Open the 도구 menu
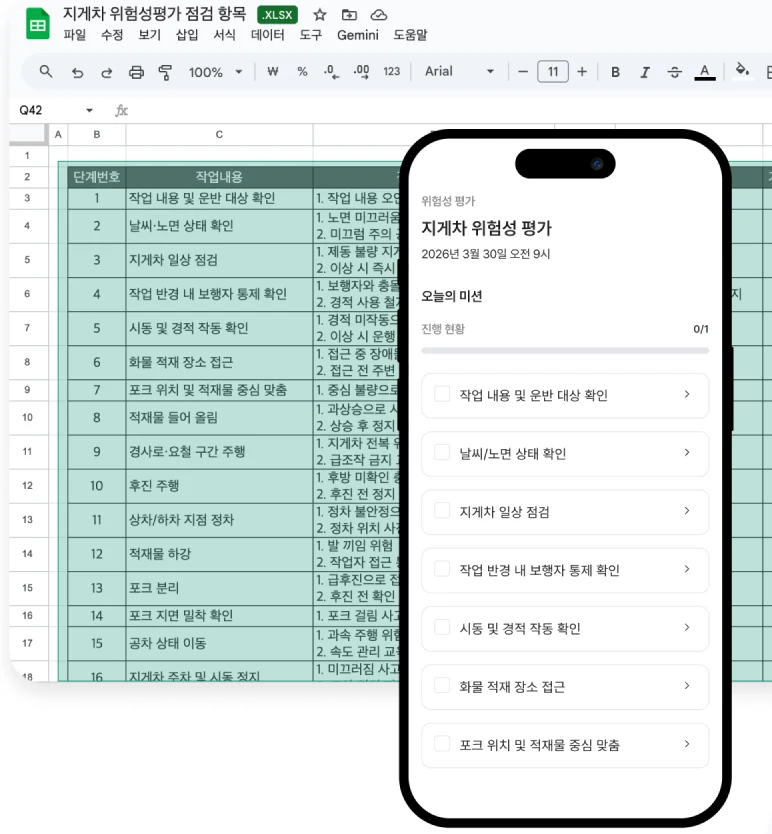Screen dimensions: 772x834 click(311, 35)
